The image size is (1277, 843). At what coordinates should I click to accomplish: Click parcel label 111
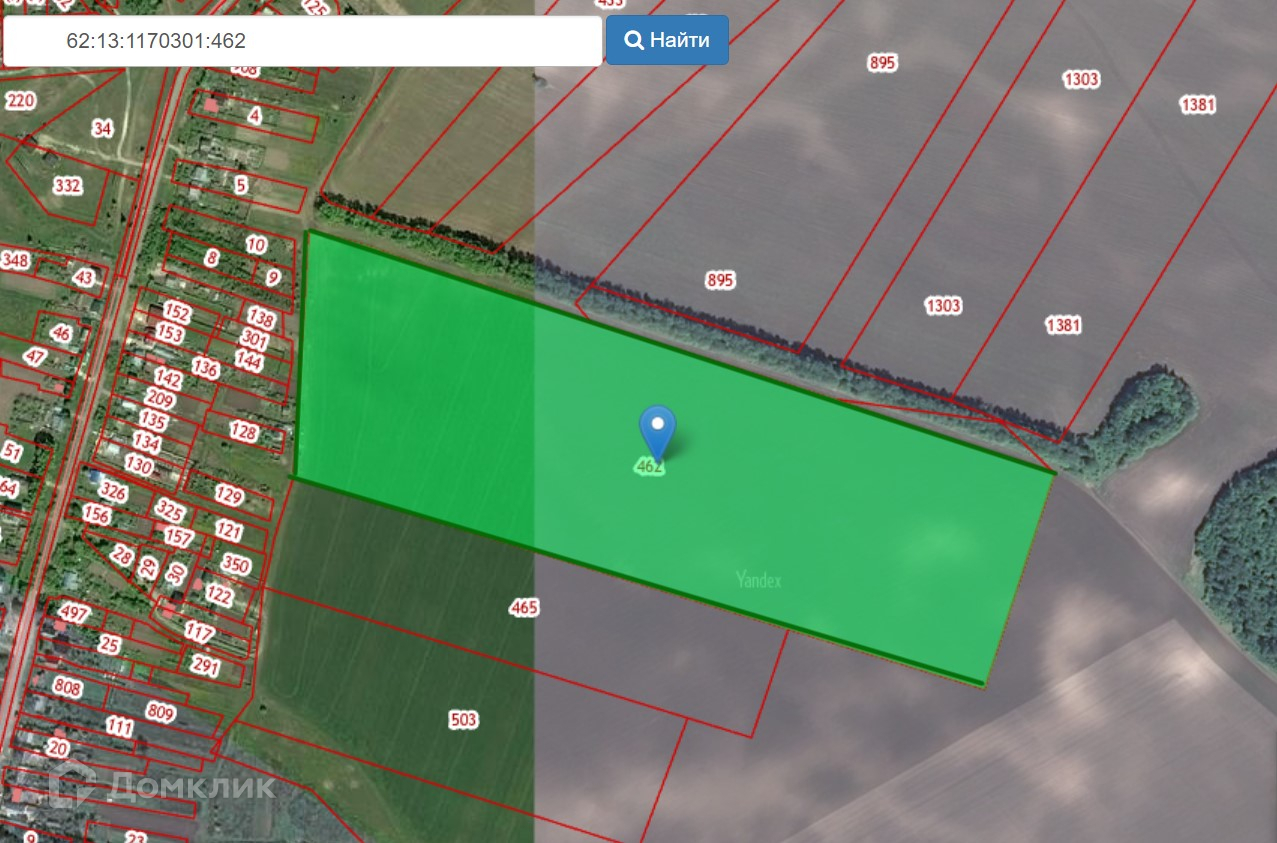[x=119, y=726]
